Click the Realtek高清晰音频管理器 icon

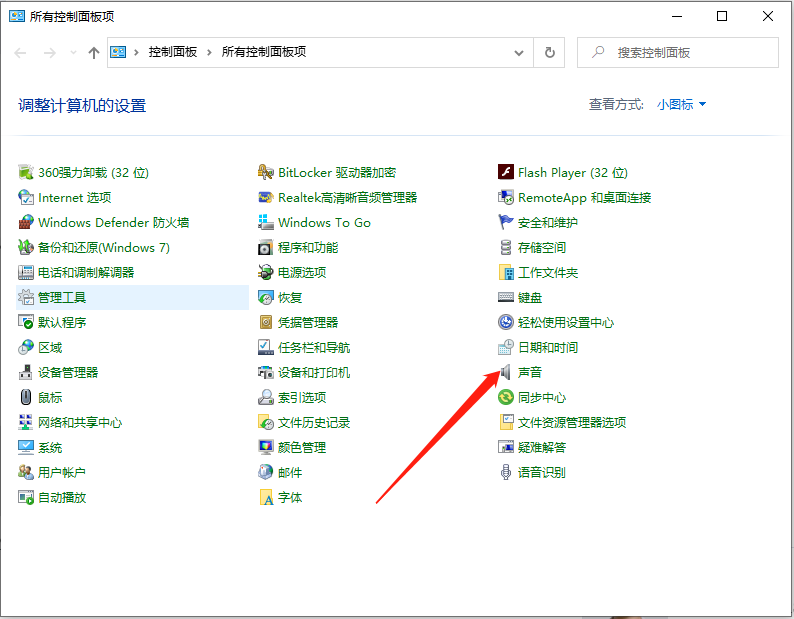266,197
